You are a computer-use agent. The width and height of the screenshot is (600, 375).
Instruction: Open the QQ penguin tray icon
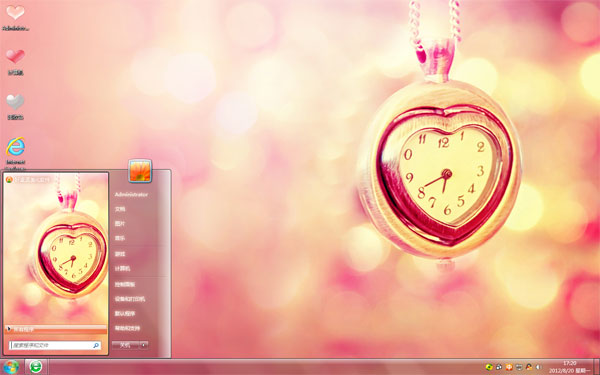coord(529,367)
